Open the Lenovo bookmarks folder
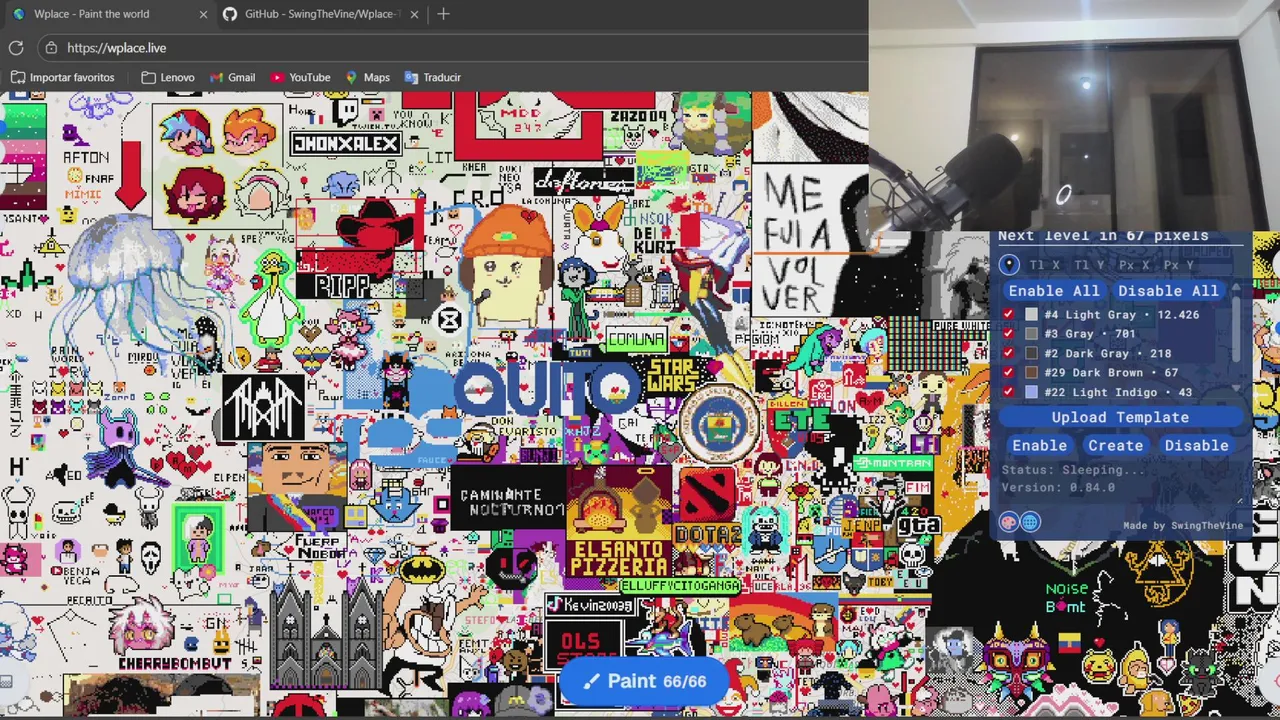1280x720 pixels. tap(168, 77)
